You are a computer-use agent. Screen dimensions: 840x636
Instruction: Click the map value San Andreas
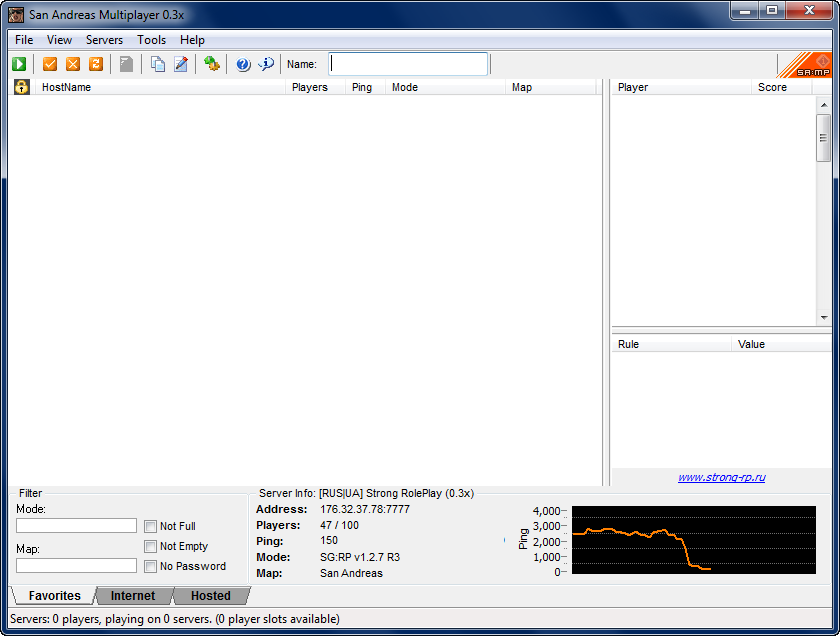(x=351, y=573)
